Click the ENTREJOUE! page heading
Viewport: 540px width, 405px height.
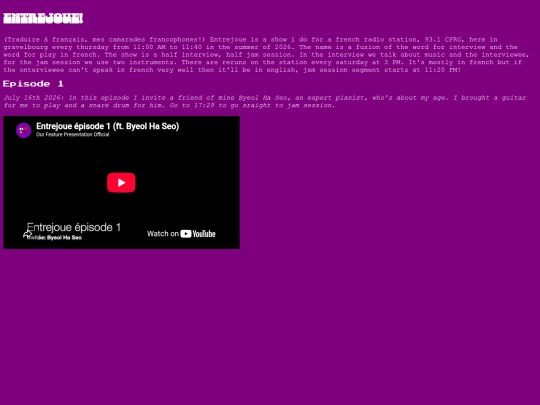click(x=43, y=19)
